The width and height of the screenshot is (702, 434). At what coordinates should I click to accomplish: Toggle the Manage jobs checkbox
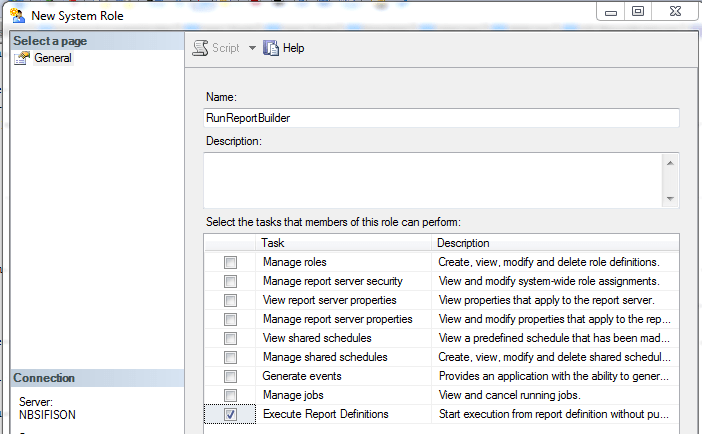tap(231, 395)
